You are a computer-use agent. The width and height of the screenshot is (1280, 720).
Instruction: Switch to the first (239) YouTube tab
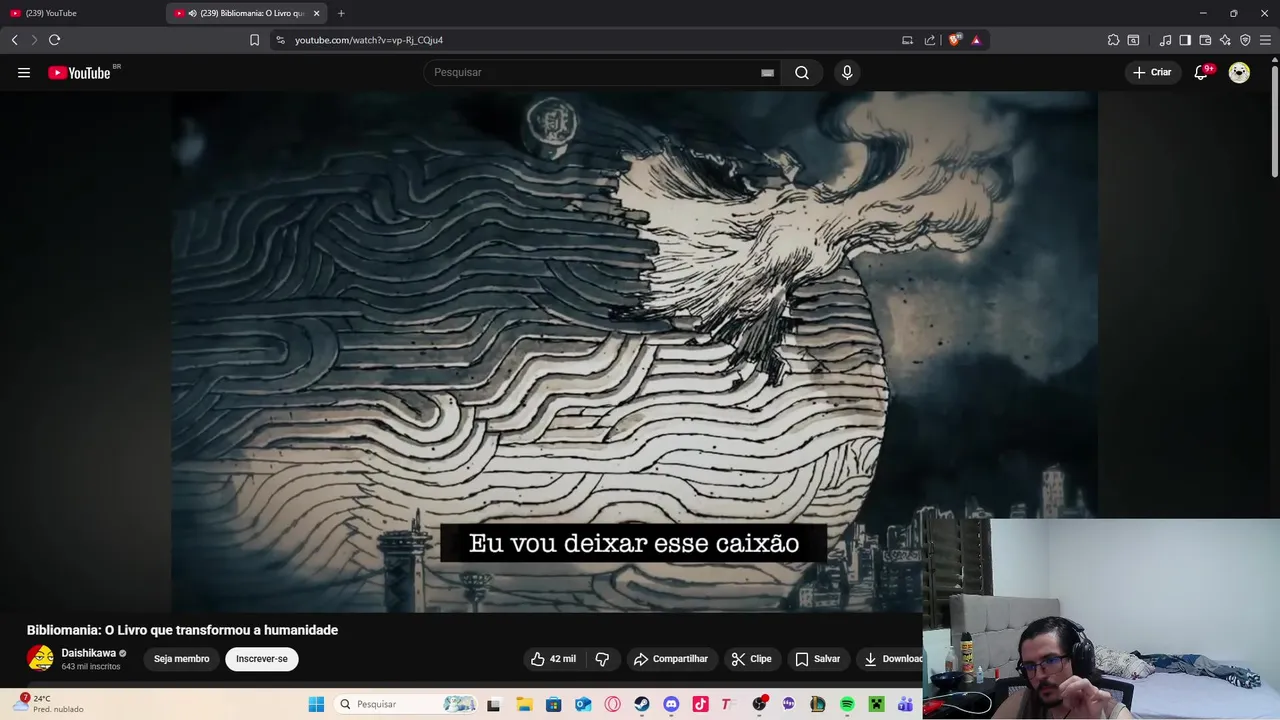(x=82, y=13)
